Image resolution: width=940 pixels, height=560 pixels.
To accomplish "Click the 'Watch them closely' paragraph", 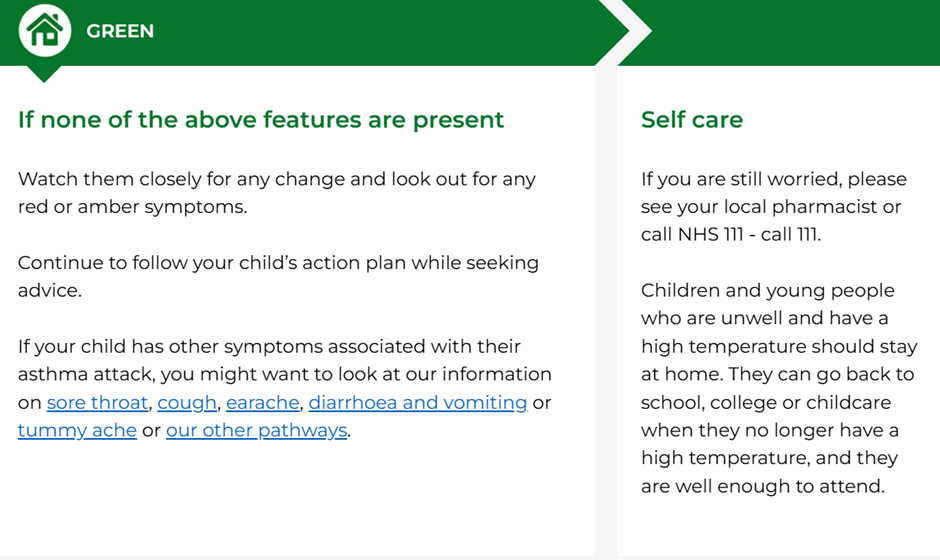I will (x=277, y=180).
